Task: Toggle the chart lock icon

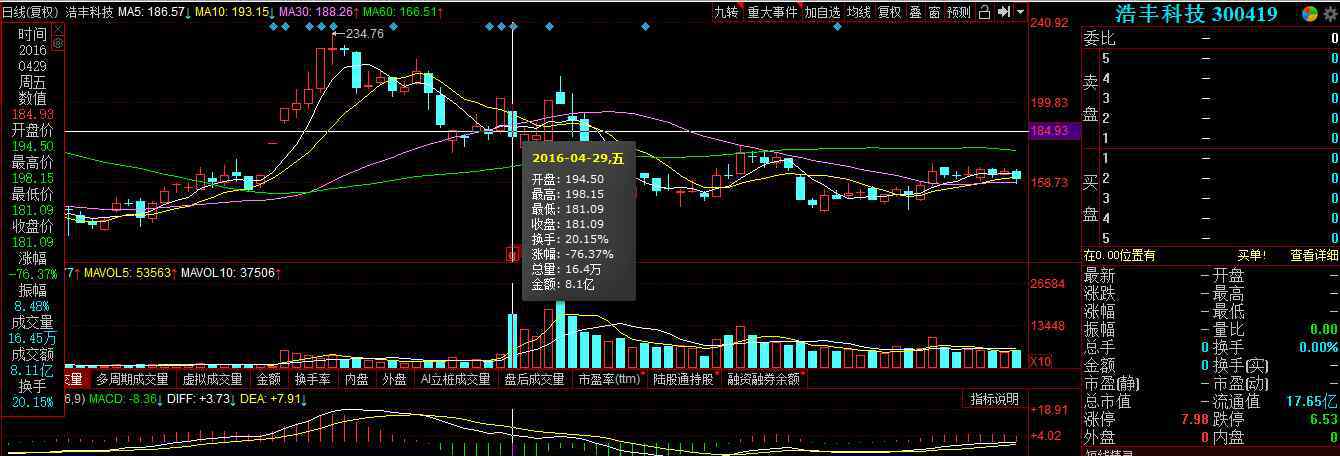Action: pyautogui.click(x=985, y=12)
